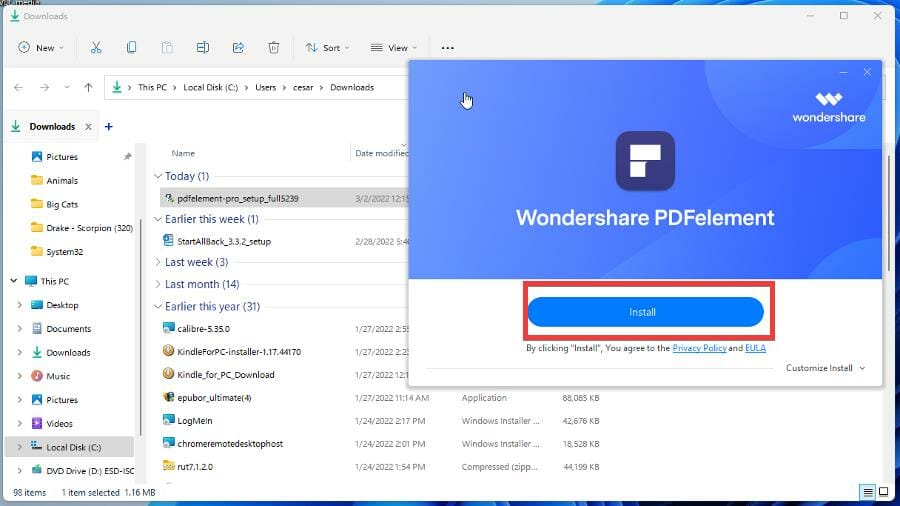Click the Name column header

coord(183,153)
